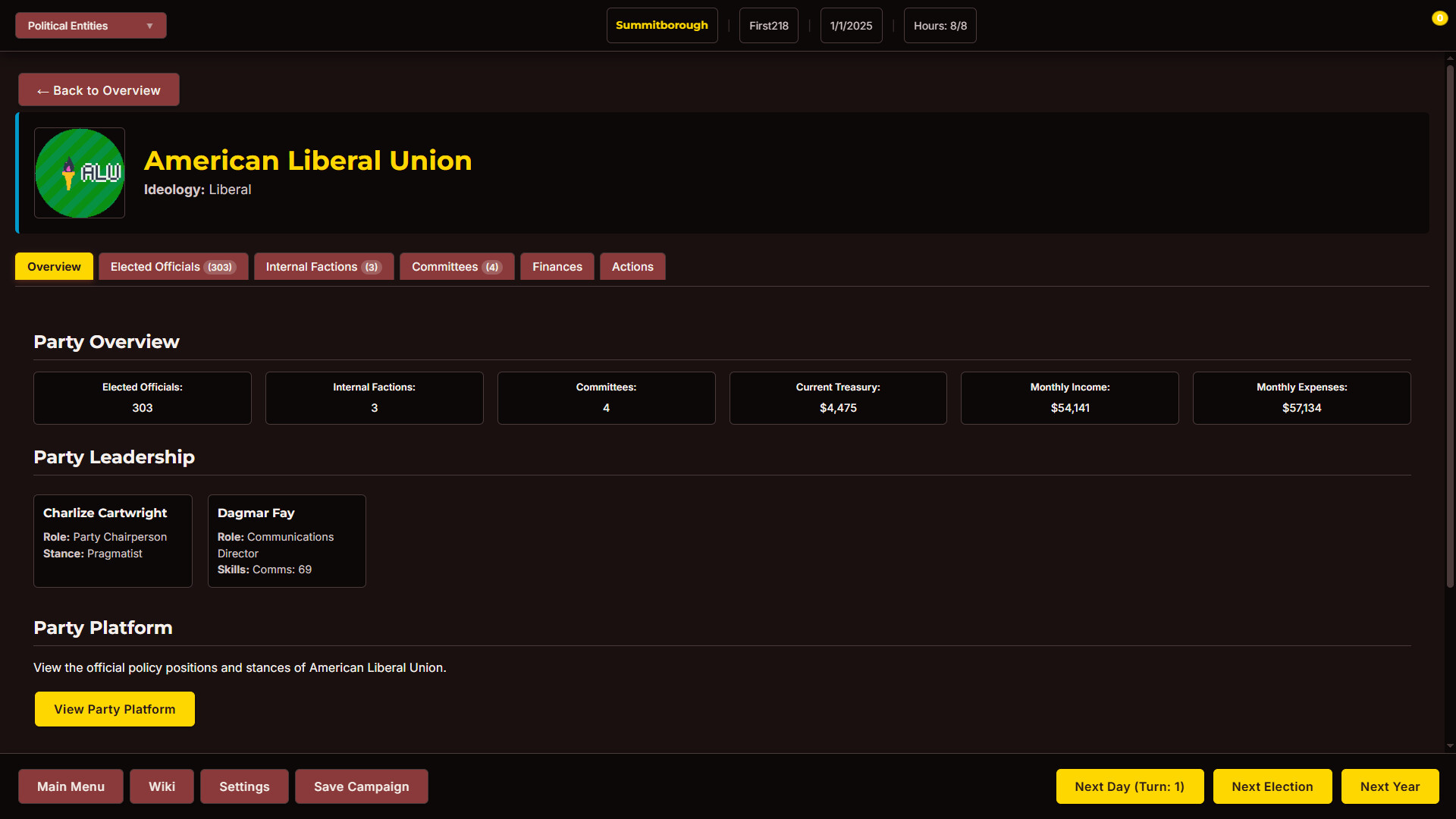
Task: Switch to the Elected Officials tab
Action: [173, 267]
